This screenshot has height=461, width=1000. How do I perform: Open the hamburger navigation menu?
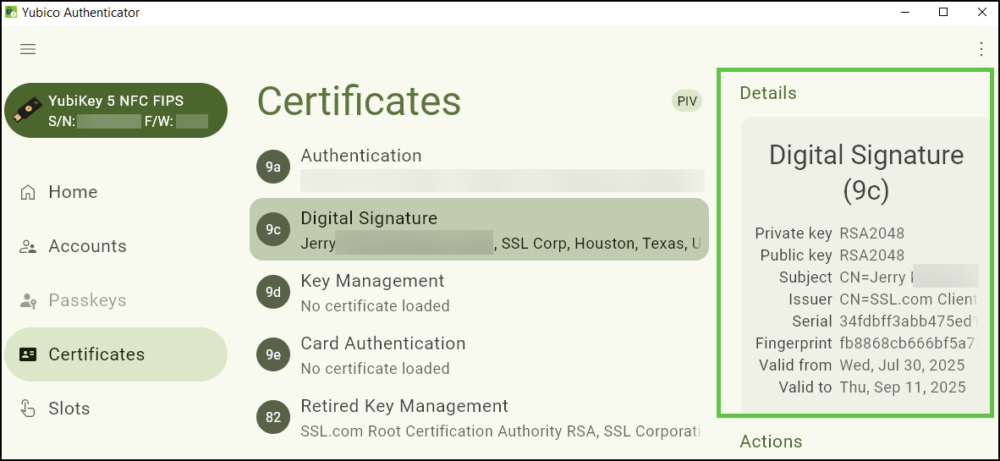(x=28, y=49)
